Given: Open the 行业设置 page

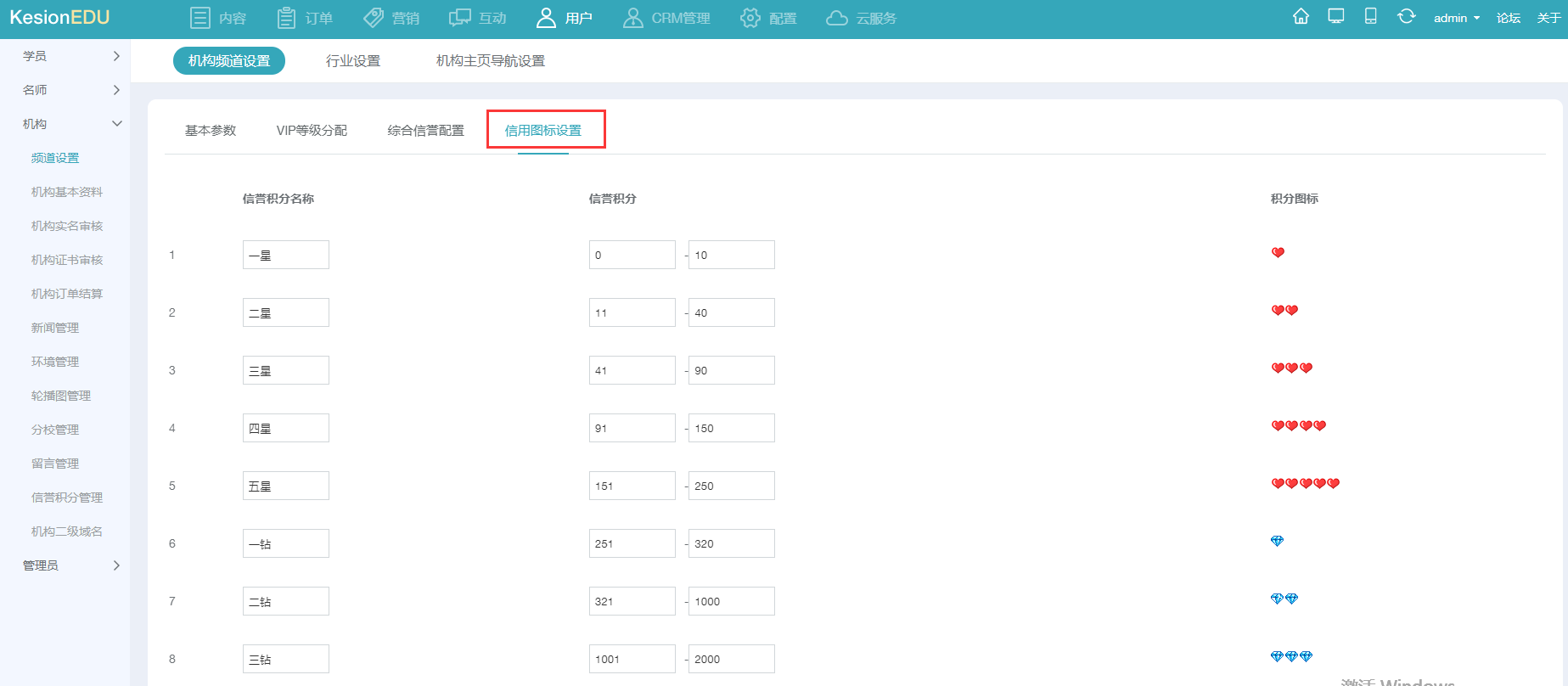Looking at the screenshot, I should [x=353, y=61].
